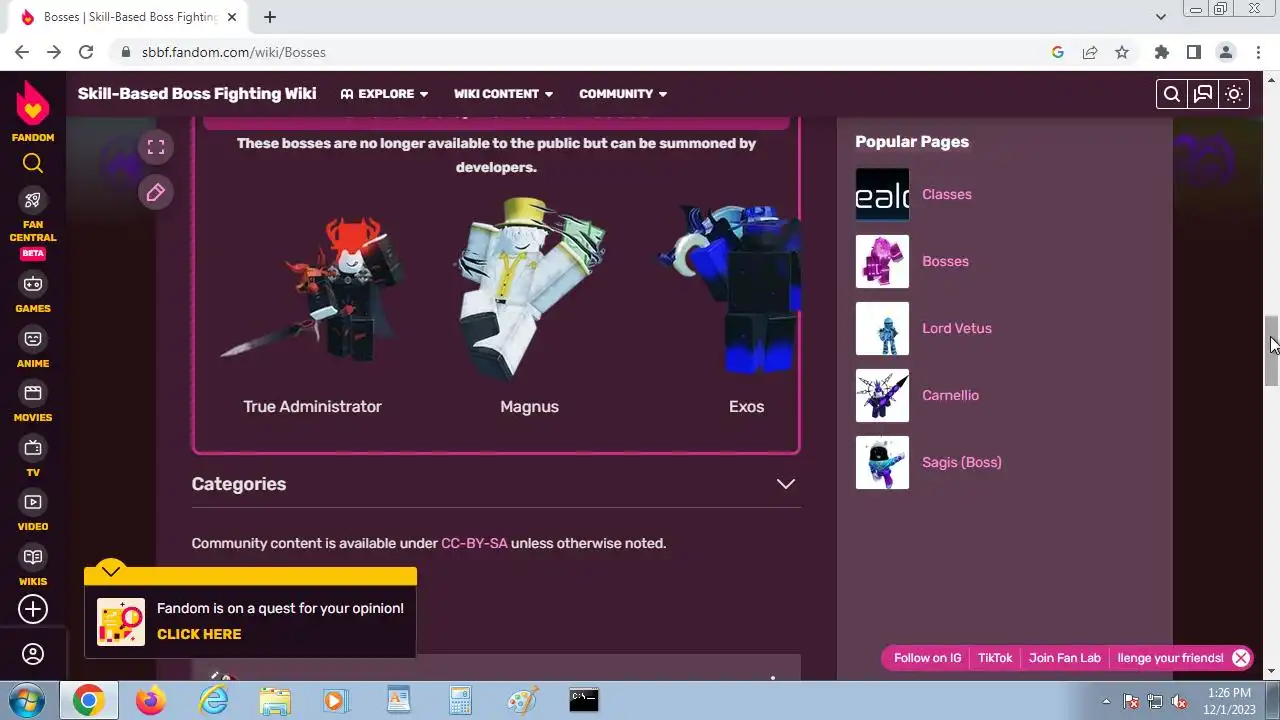Expand the Categories section chevron
The image size is (1280, 720).
pos(786,484)
